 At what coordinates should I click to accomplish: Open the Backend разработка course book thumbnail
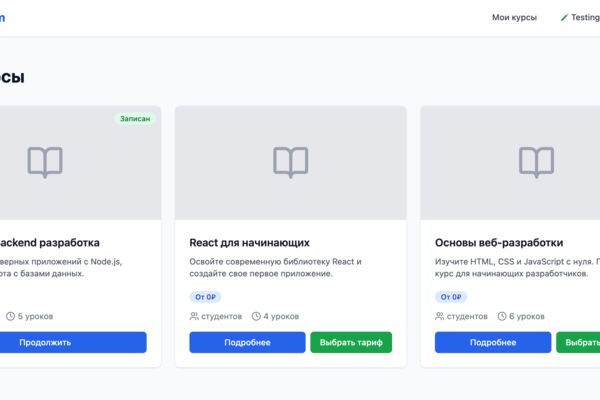point(45,162)
